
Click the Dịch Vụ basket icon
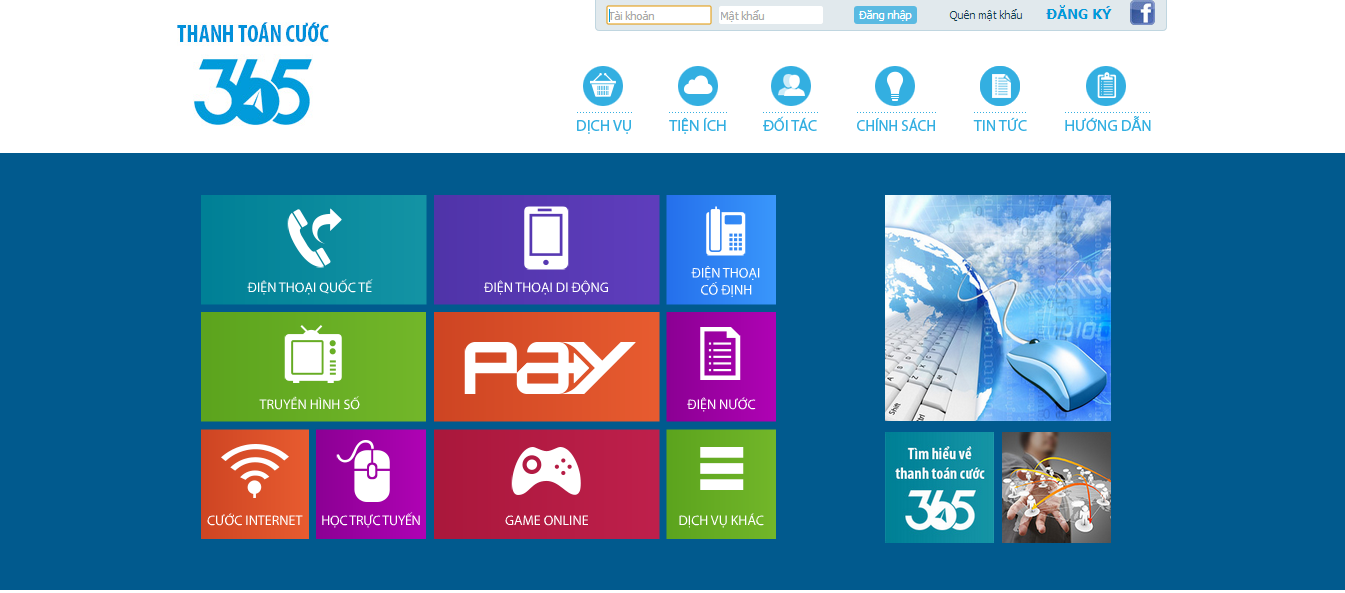point(603,86)
